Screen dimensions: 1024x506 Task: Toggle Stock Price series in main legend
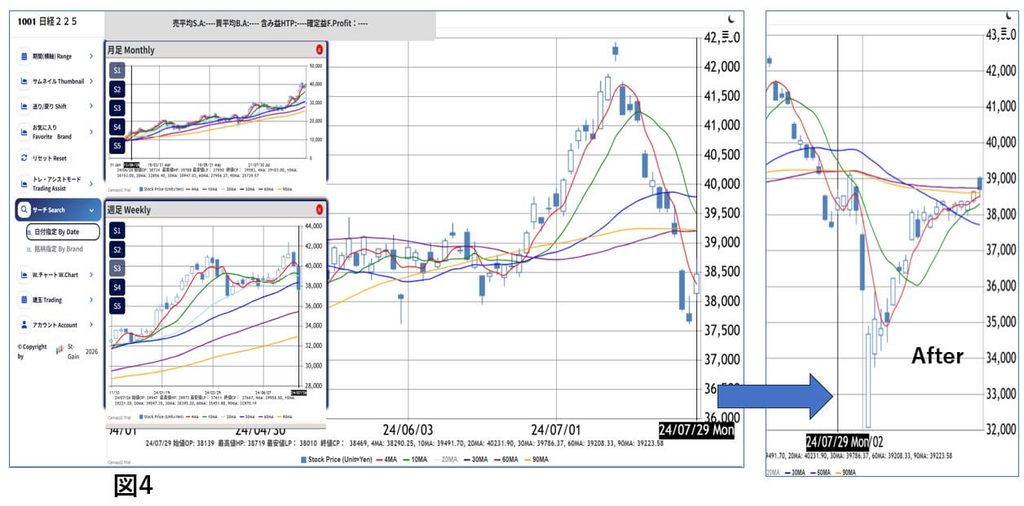336,460
